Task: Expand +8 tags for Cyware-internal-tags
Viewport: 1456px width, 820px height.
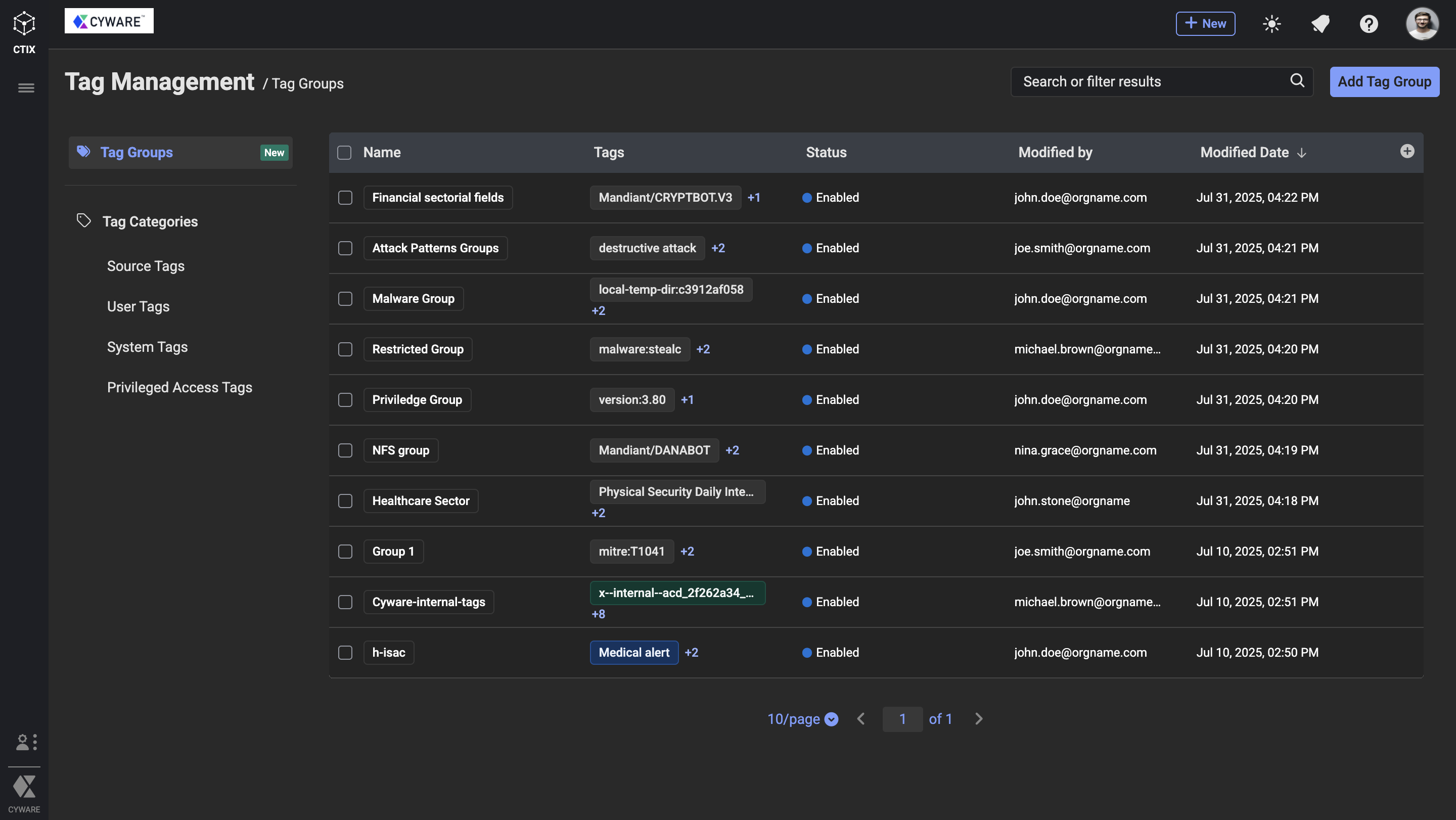Action: pos(598,614)
